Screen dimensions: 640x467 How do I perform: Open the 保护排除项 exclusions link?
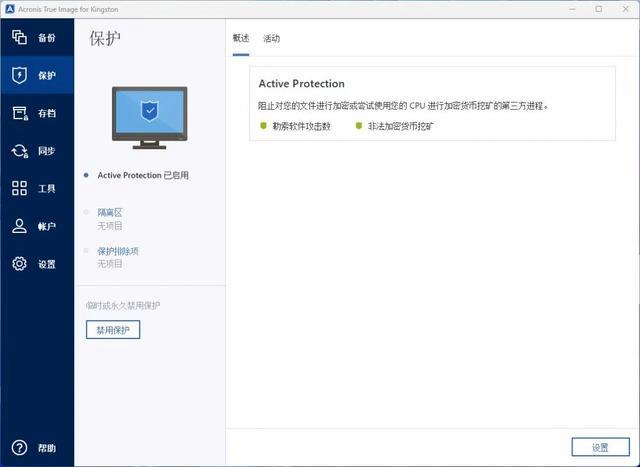[118, 251]
